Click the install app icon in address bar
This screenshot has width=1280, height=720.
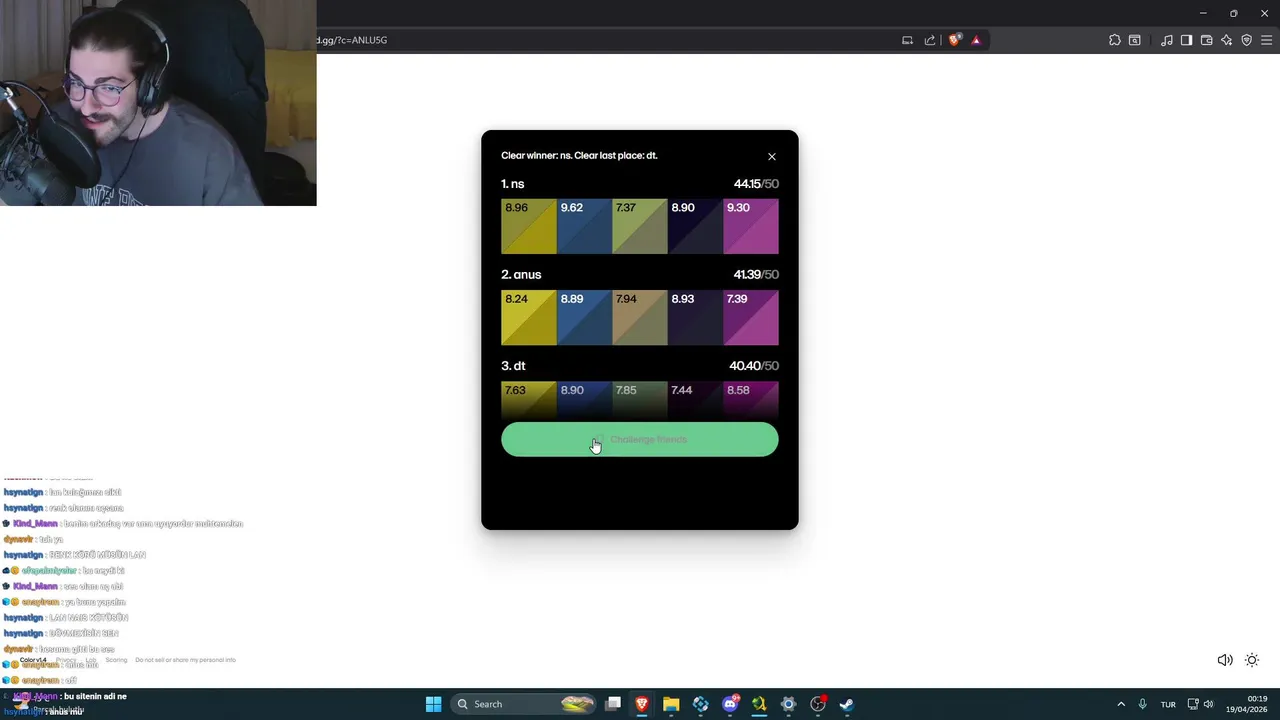tap(907, 40)
